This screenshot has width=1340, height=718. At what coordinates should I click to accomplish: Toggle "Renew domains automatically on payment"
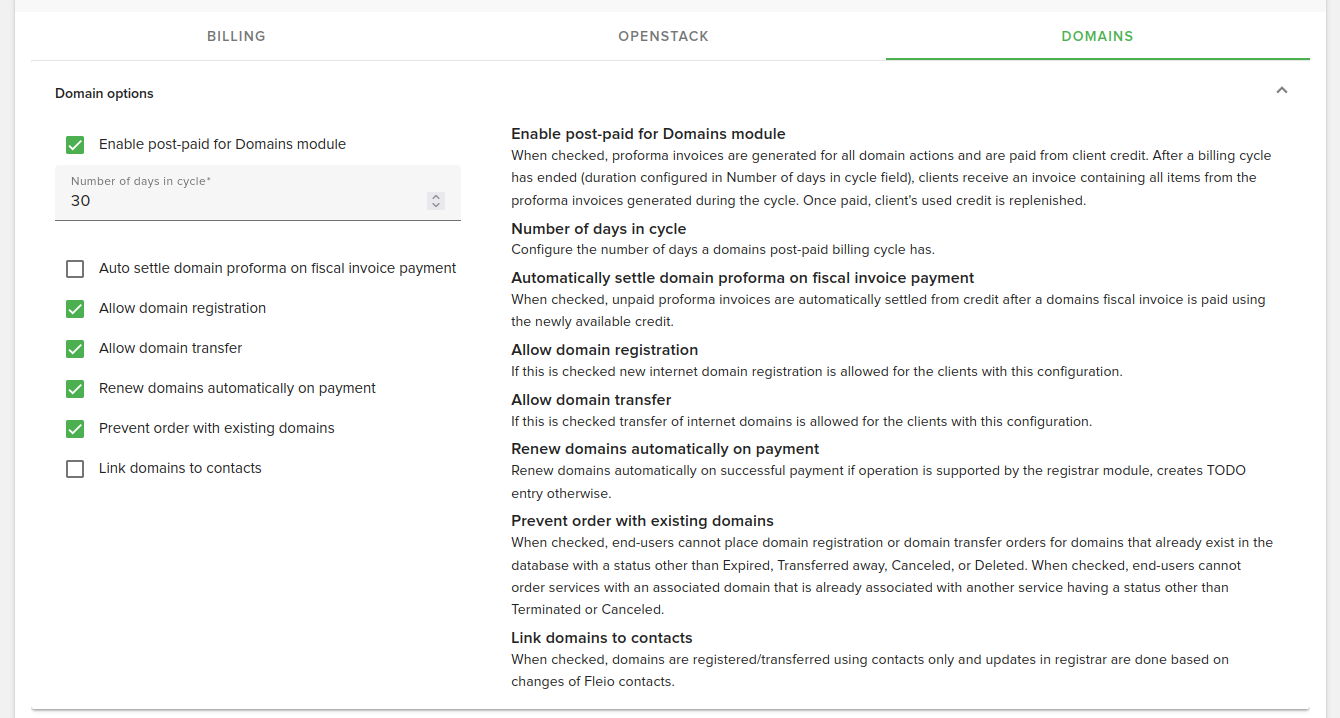(75, 388)
